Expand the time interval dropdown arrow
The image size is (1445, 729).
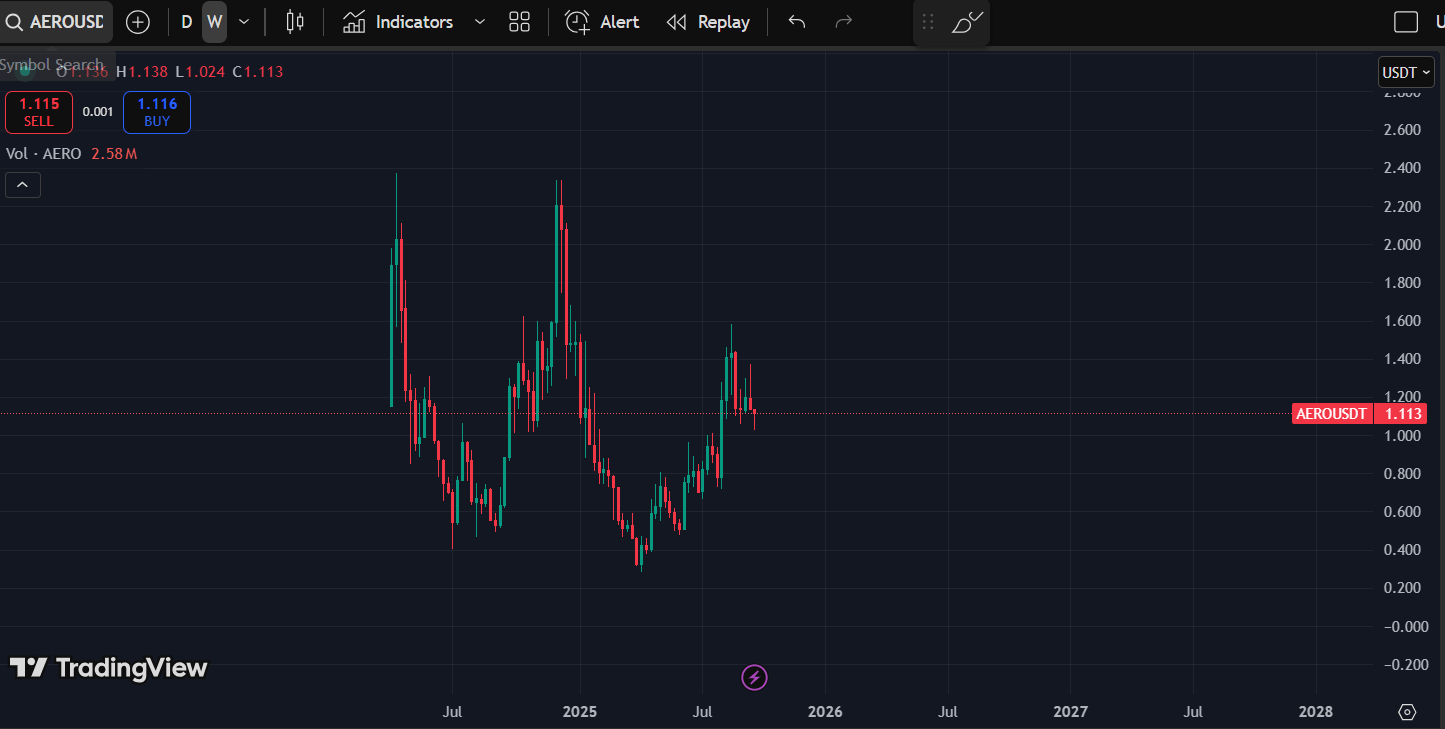(244, 22)
